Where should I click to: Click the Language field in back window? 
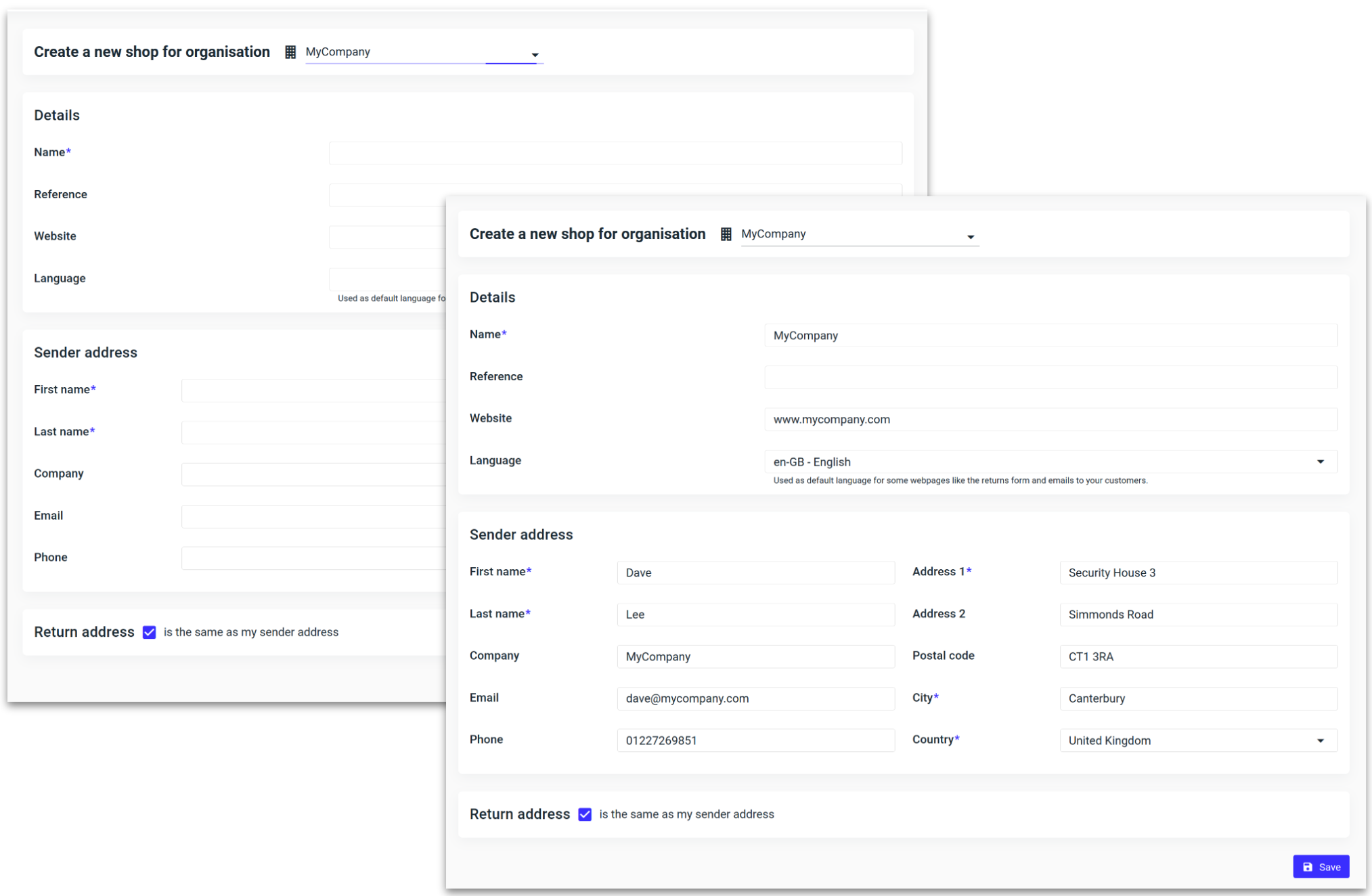tap(387, 279)
